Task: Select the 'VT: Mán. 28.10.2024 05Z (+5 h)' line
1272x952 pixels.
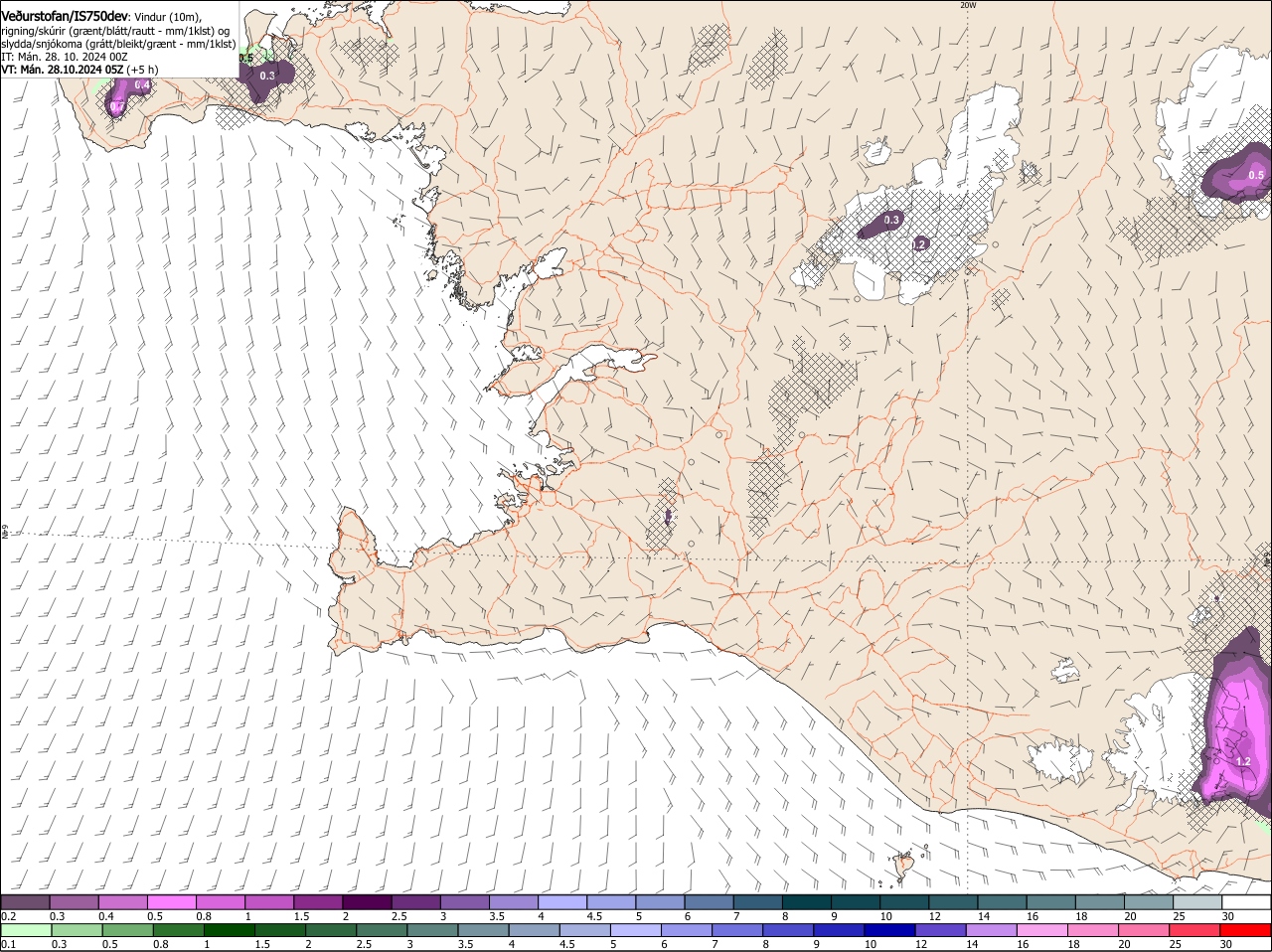Action: (x=79, y=70)
